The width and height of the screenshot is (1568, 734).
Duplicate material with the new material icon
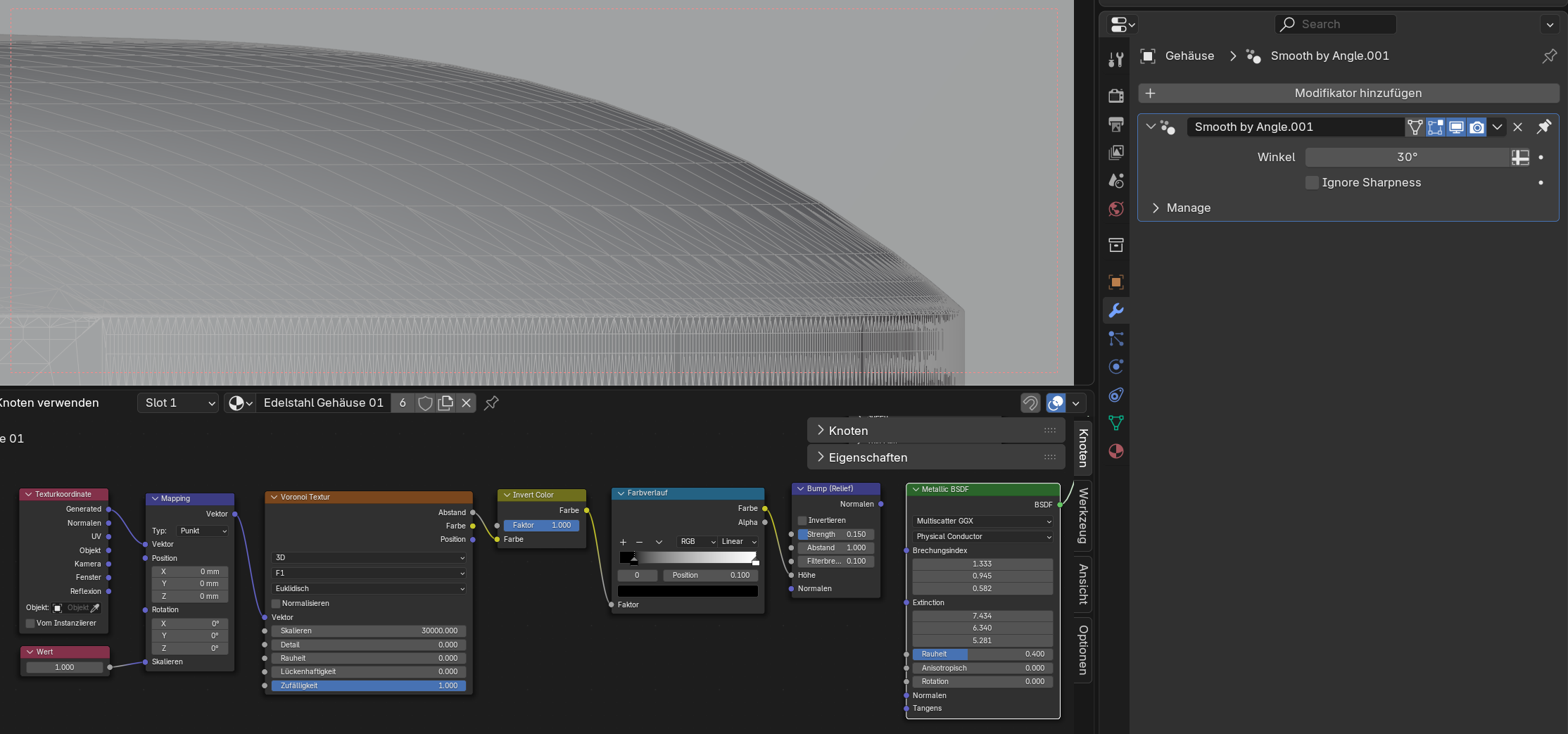445,403
